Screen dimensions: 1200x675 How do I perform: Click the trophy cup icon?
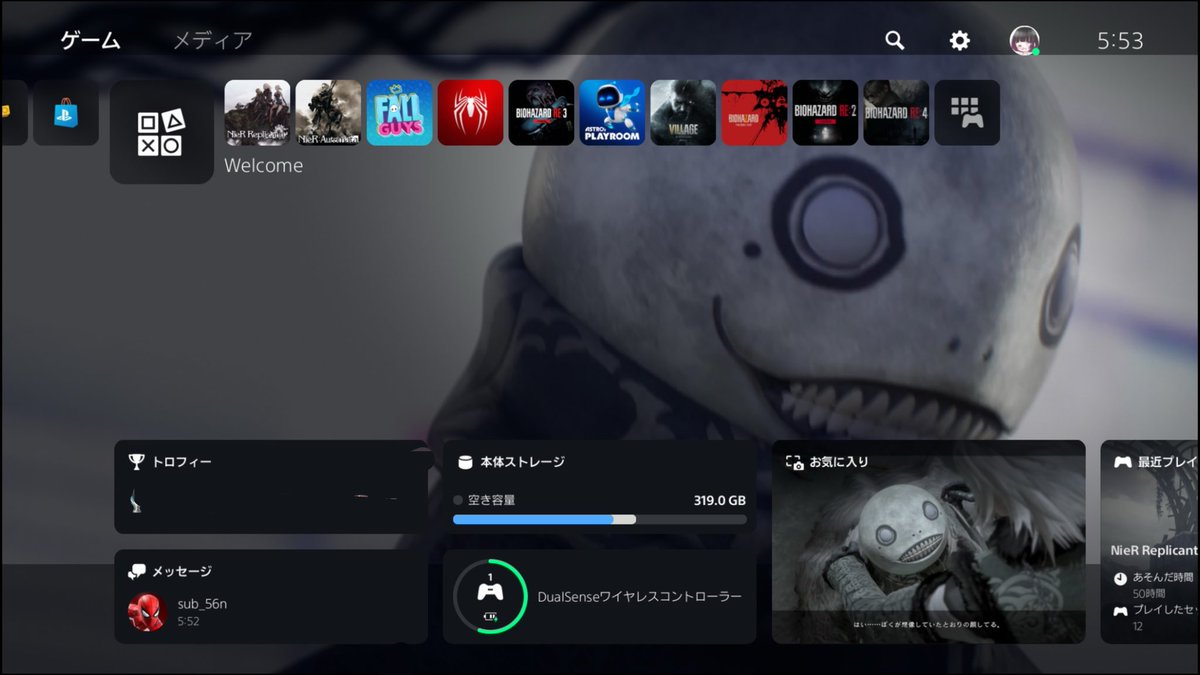[136, 462]
